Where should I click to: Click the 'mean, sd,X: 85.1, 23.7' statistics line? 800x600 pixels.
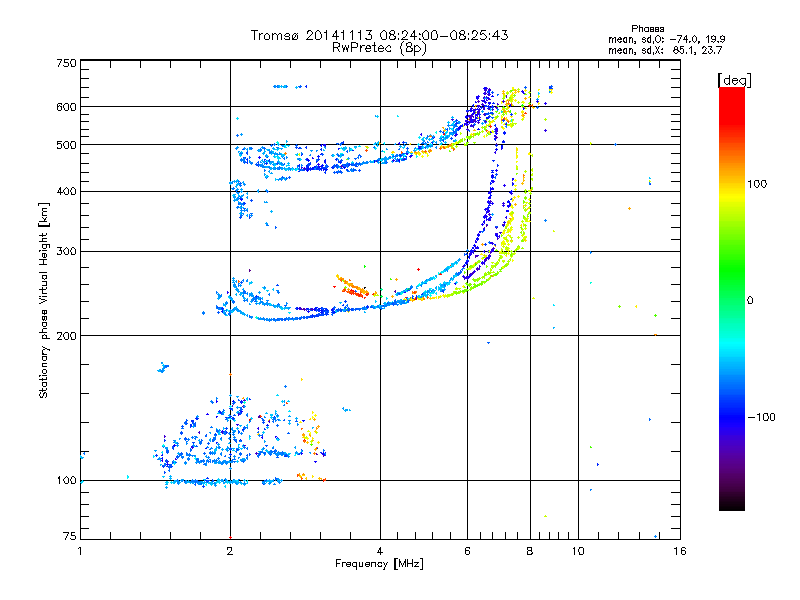point(665,50)
